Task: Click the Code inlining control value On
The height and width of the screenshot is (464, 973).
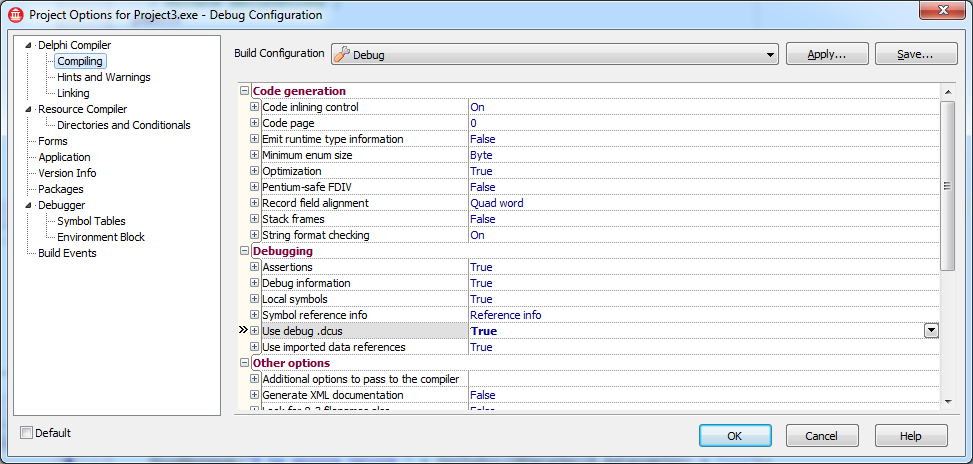Action: [477, 107]
